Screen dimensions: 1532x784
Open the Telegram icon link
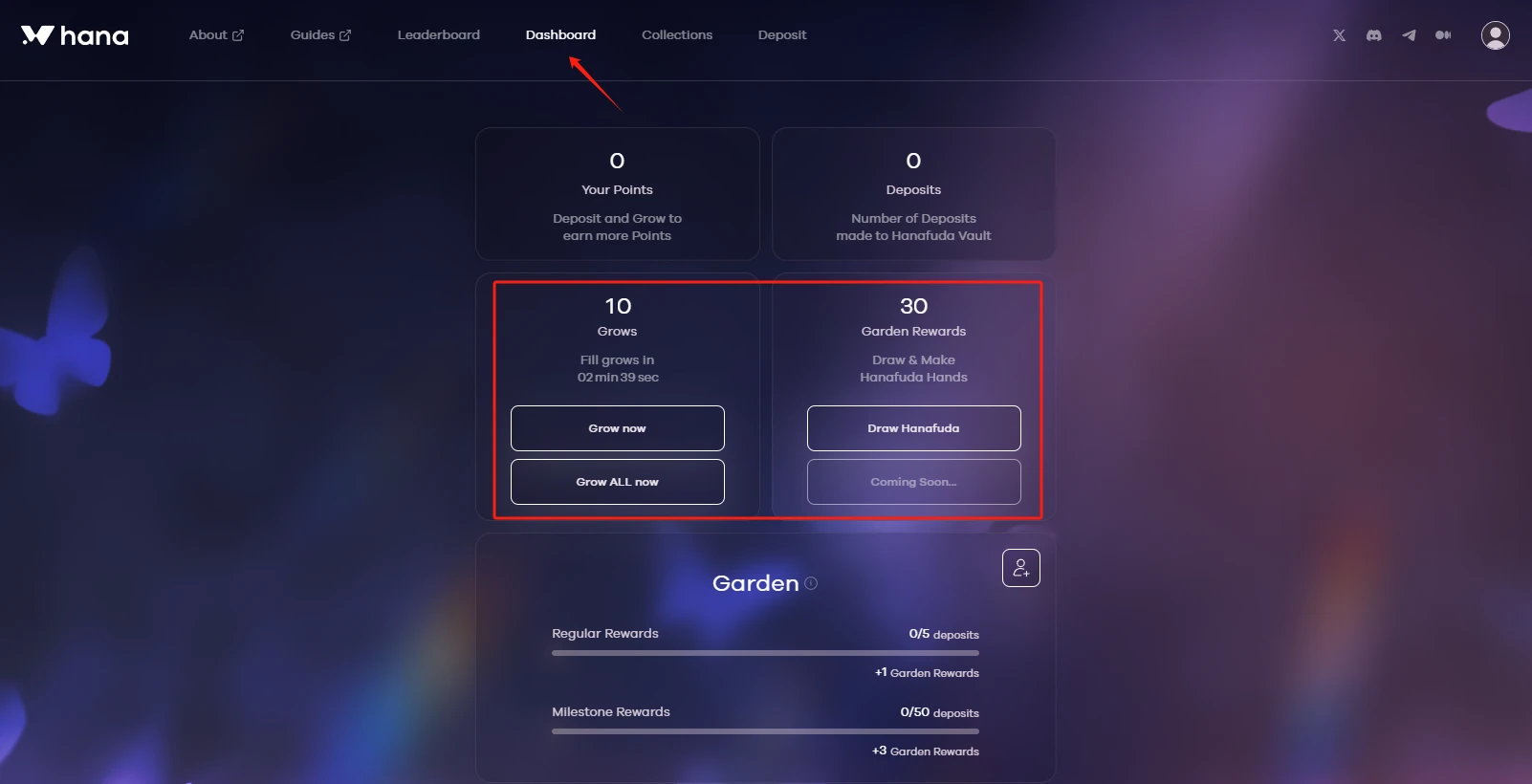1409,35
